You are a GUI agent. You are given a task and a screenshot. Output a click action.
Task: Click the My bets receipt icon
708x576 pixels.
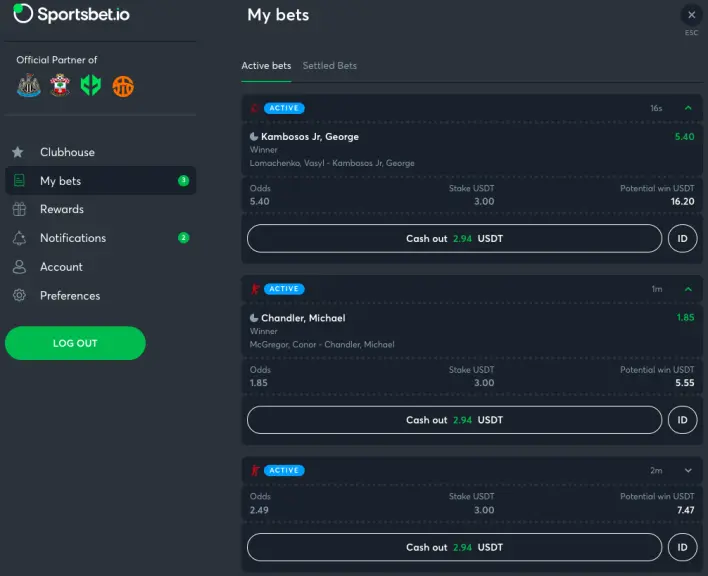coord(19,181)
